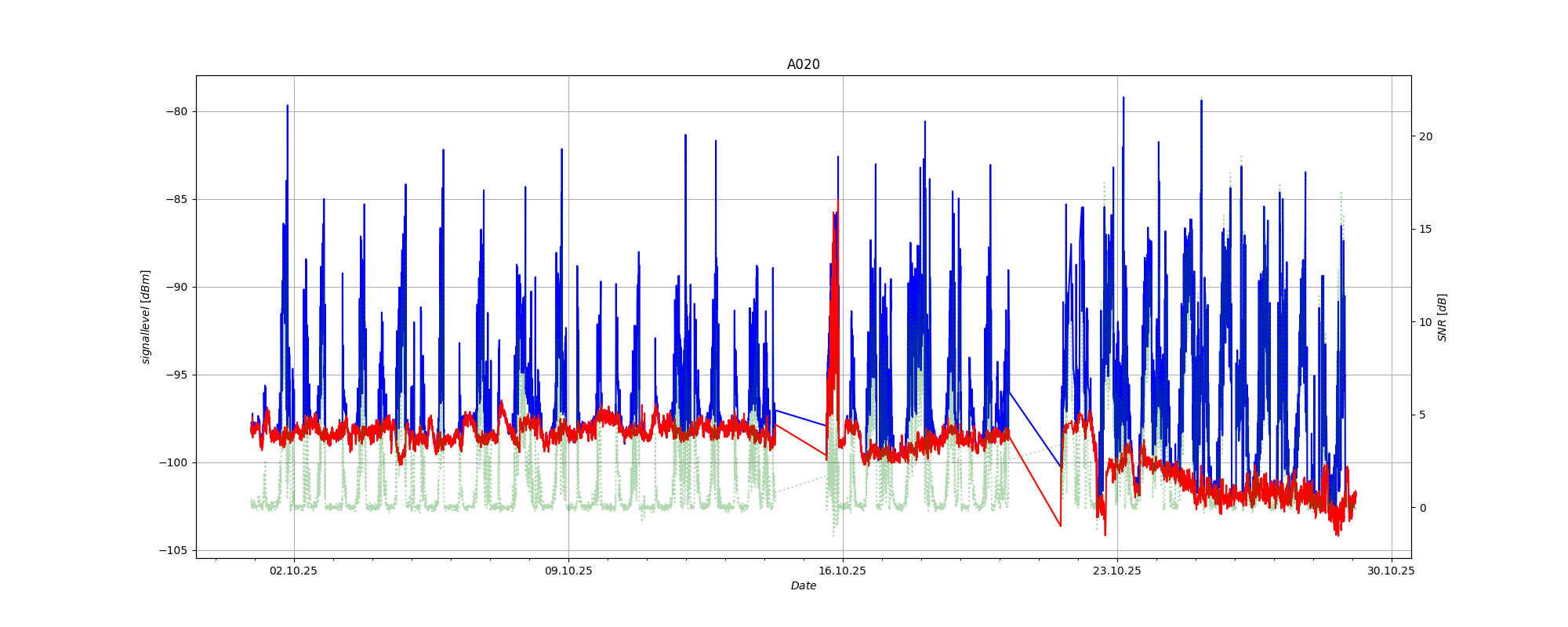
Task: Click the −90 left axis tick label
Action: pos(177,287)
